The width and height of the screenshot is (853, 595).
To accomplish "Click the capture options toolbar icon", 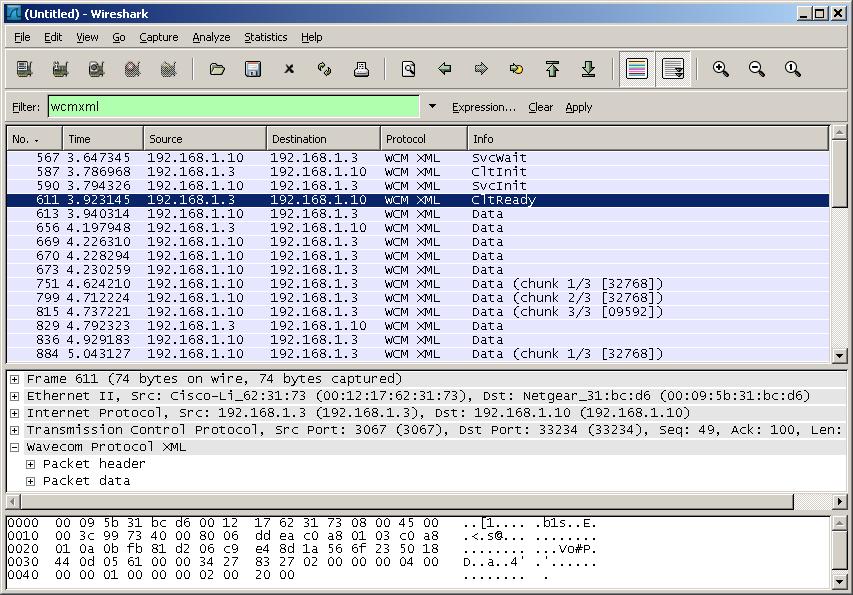I will pos(60,69).
